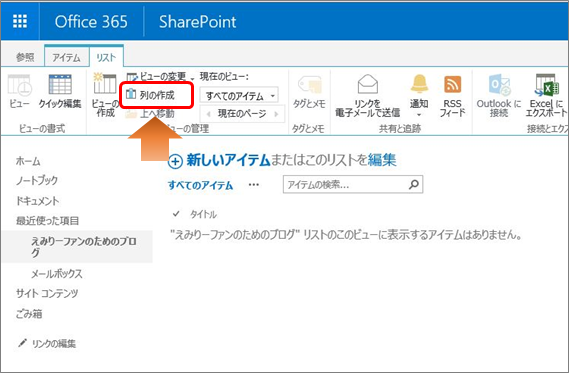Click the タイトル column header

point(203,214)
